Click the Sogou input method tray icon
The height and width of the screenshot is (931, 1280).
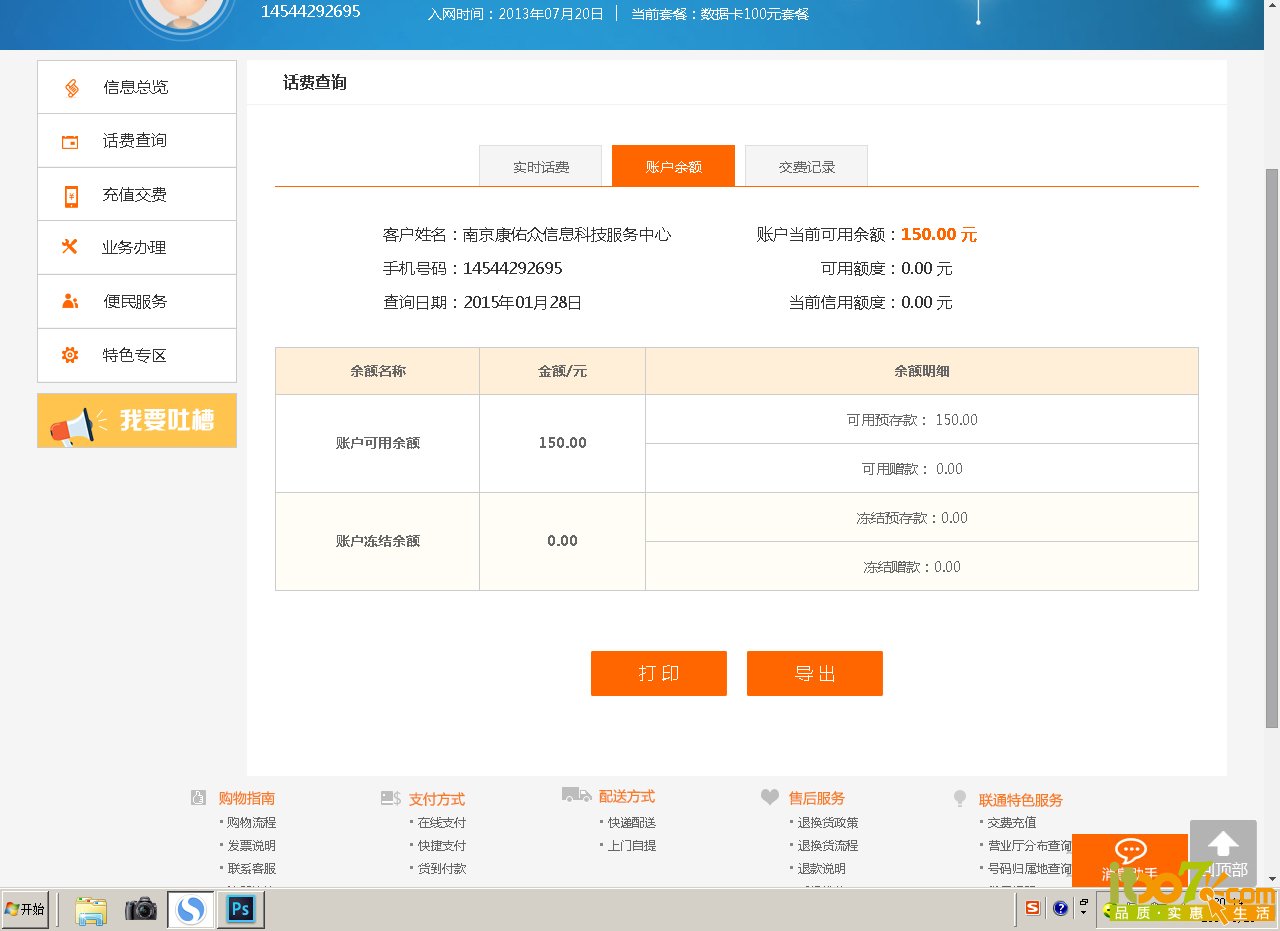[x=1033, y=908]
